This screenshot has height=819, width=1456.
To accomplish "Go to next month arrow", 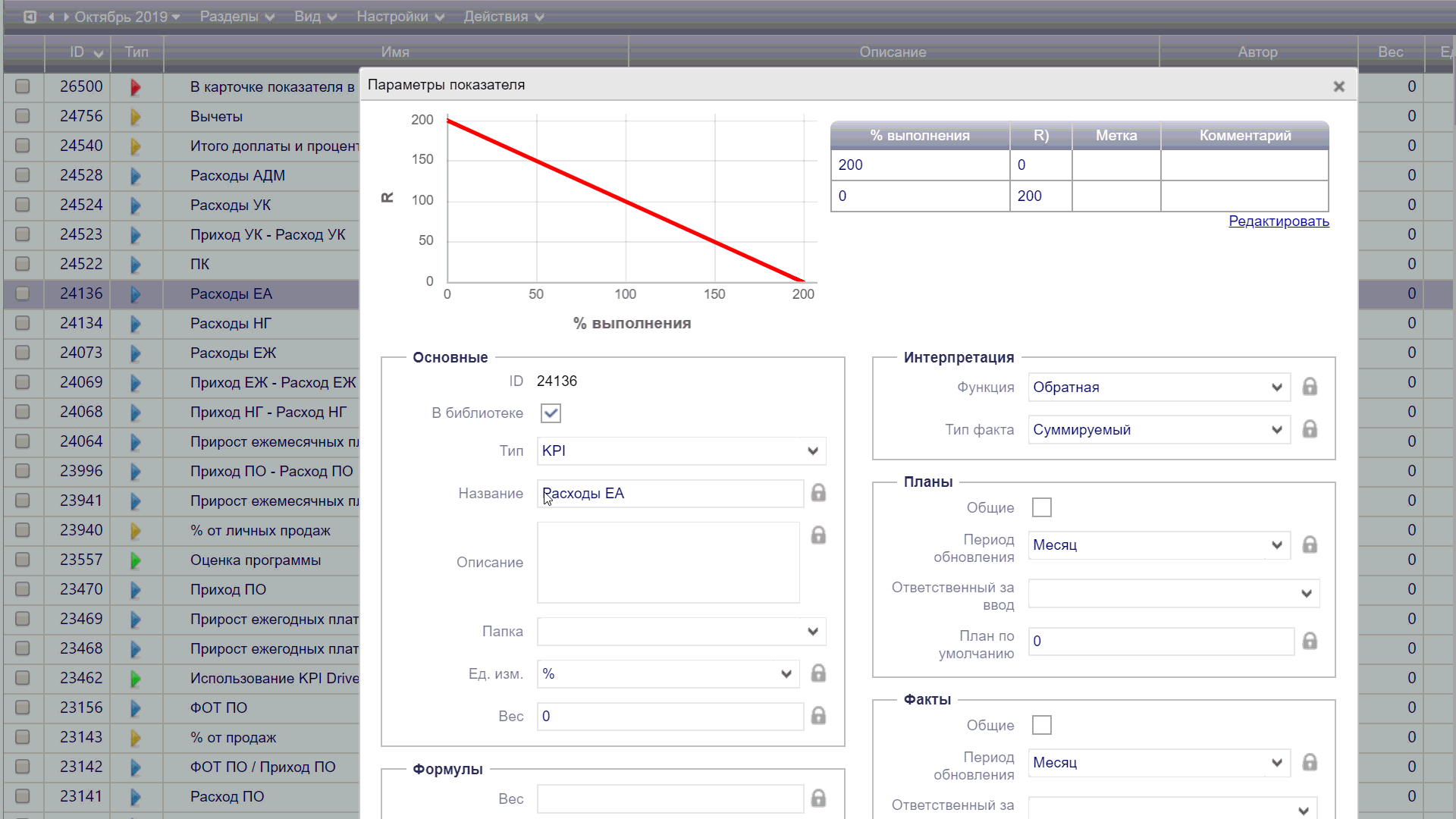I will pyautogui.click(x=67, y=17).
